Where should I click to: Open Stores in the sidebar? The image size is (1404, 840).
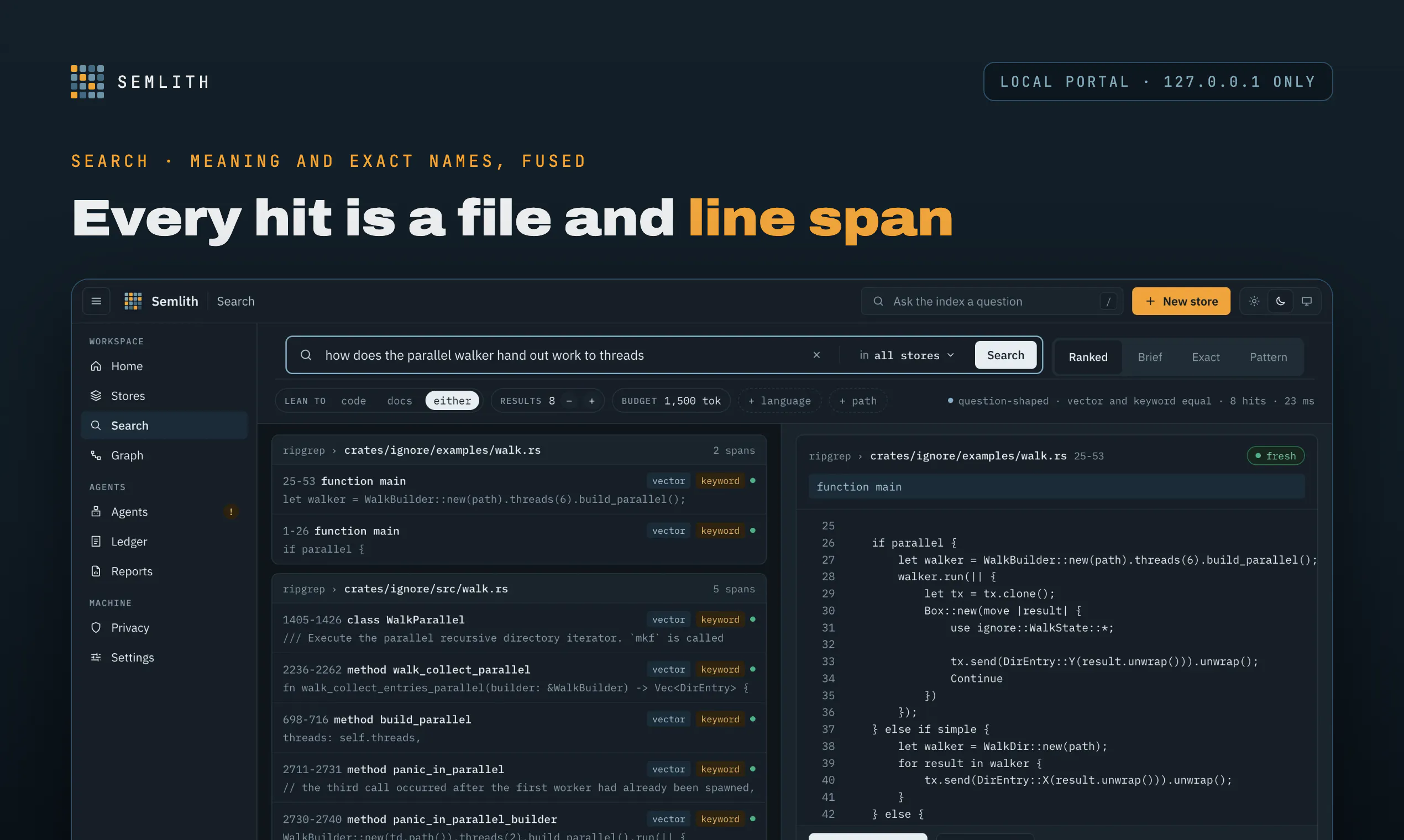pyautogui.click(x=164, y=396)
